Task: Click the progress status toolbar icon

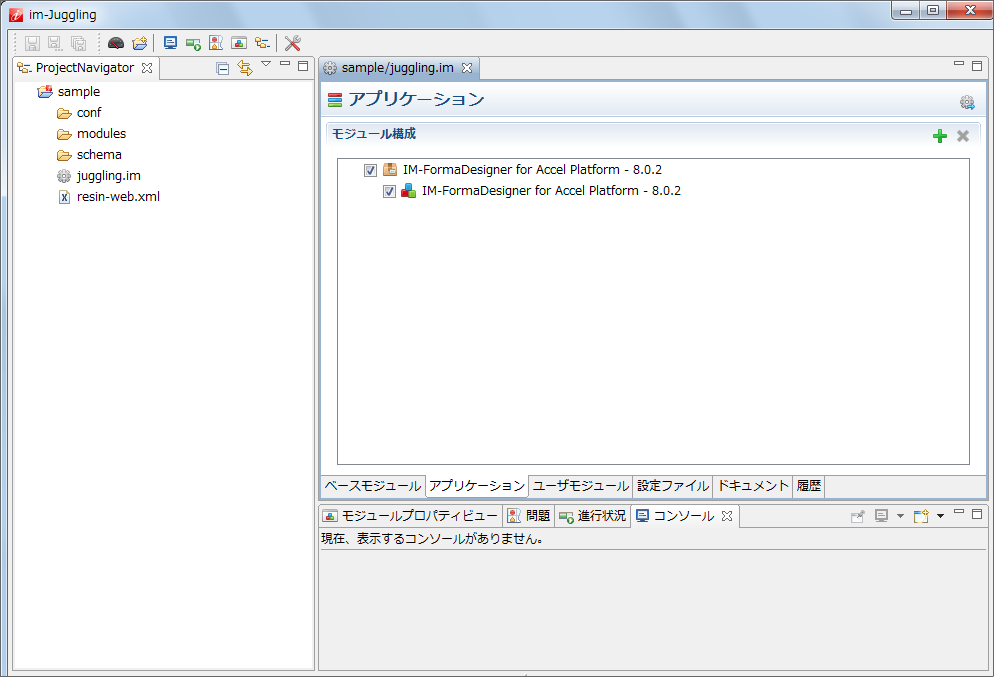Action: pyautogui.click(x=193, y=43)
